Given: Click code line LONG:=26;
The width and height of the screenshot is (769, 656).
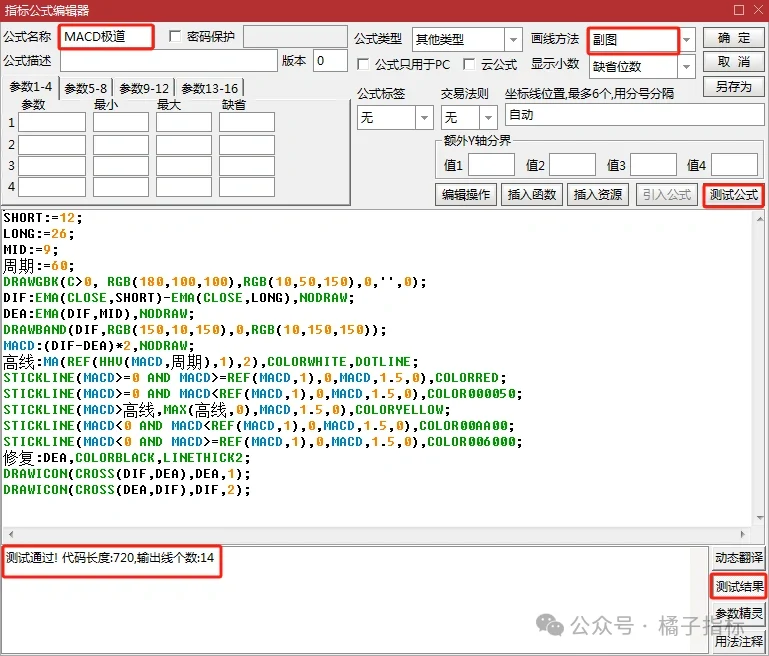Looking at the screenshot, I should point(39,234).
